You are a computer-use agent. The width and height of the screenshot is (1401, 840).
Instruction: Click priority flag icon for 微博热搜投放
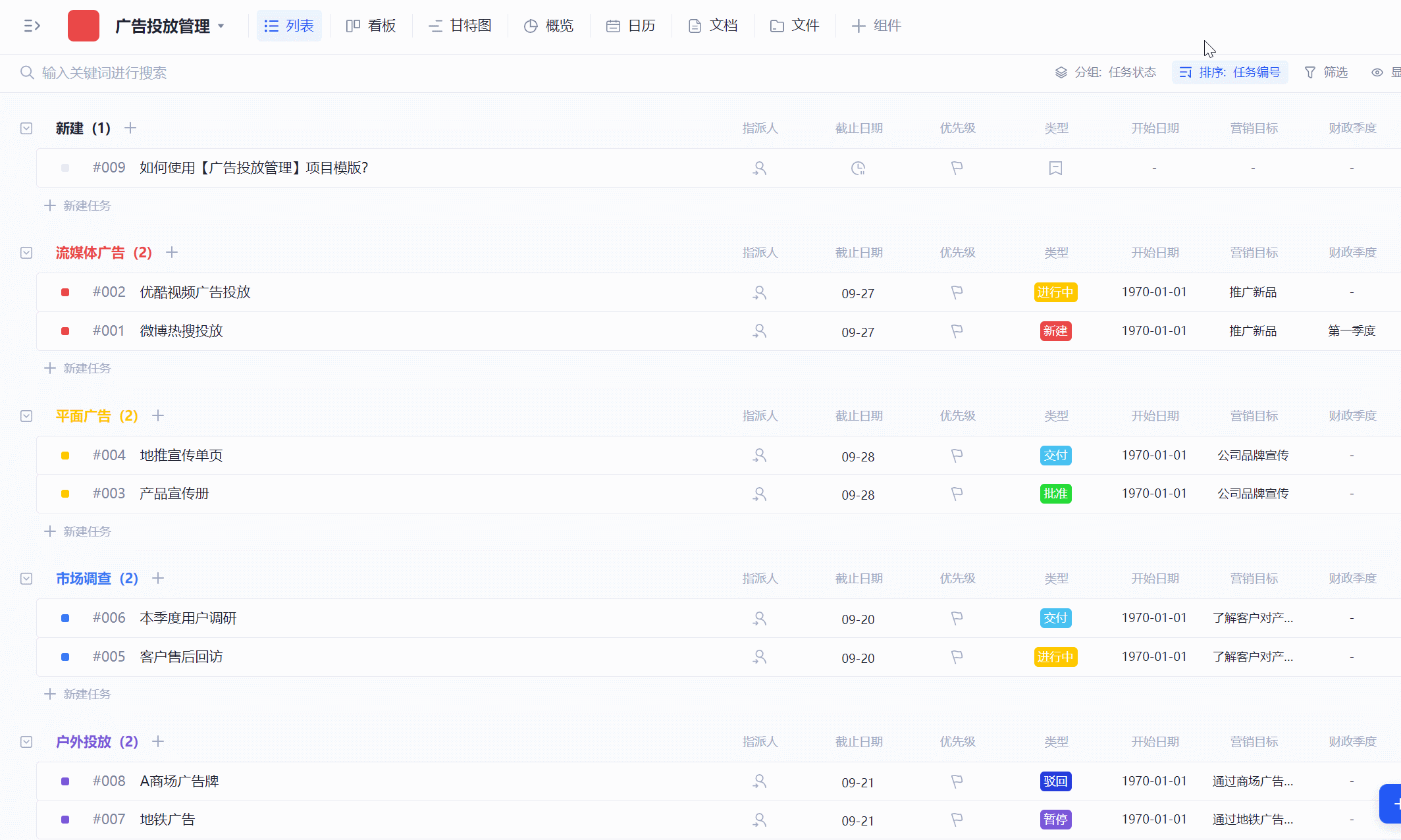[x=957, y=331]
